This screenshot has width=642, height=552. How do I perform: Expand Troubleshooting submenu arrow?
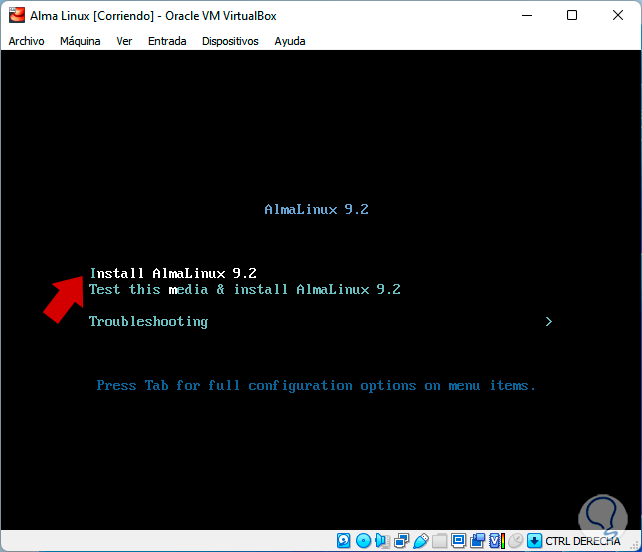click(x=549, y=321)
